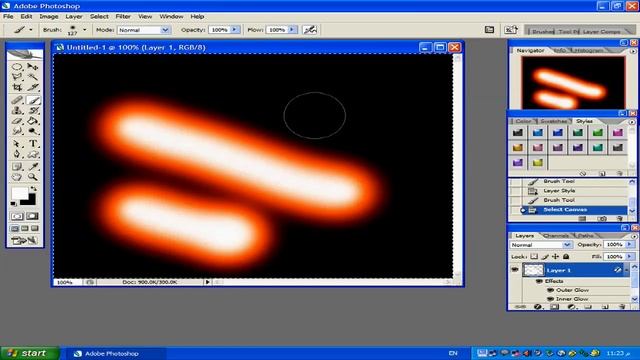
Task: Select the Clone Stamp tool
Action: coord(17,110)
